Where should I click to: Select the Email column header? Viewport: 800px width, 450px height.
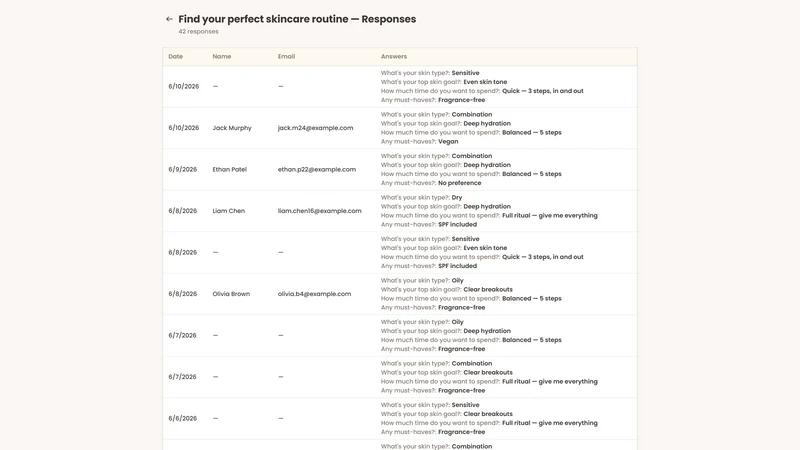click(x=286, y=57)
